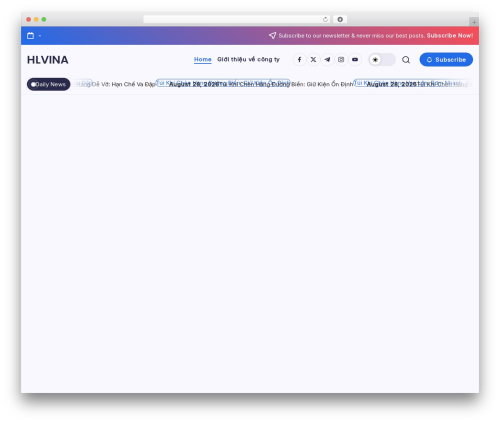Expand the dropdown arrow beside calendar icon
Viewport: 500px width, 423px height.
[x=40, y=36]
